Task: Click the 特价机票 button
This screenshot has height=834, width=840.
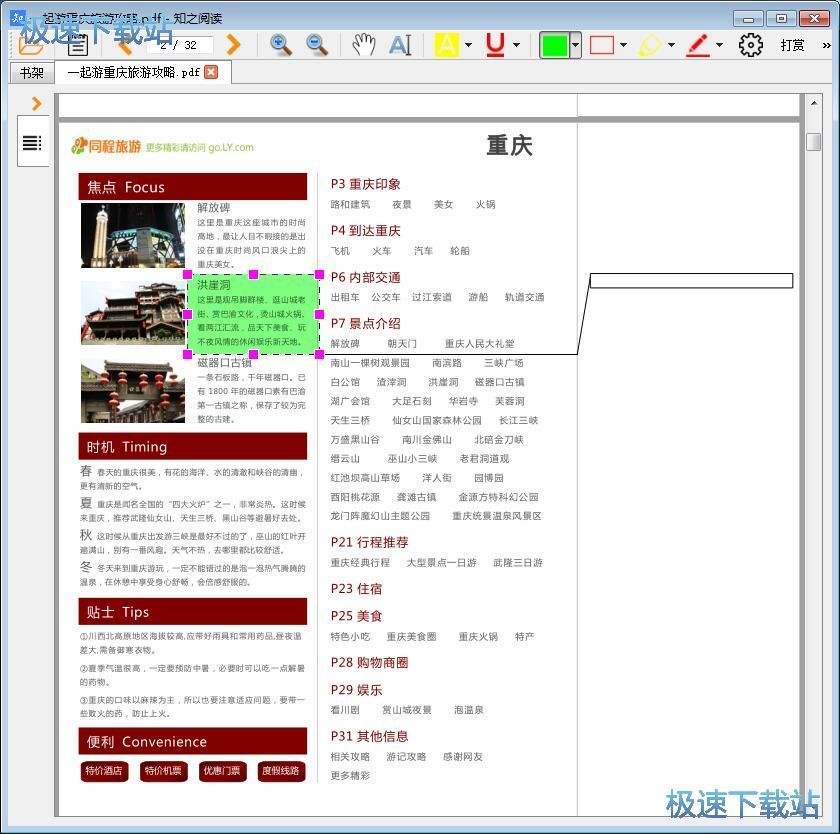Action: (x=163, y=771)
